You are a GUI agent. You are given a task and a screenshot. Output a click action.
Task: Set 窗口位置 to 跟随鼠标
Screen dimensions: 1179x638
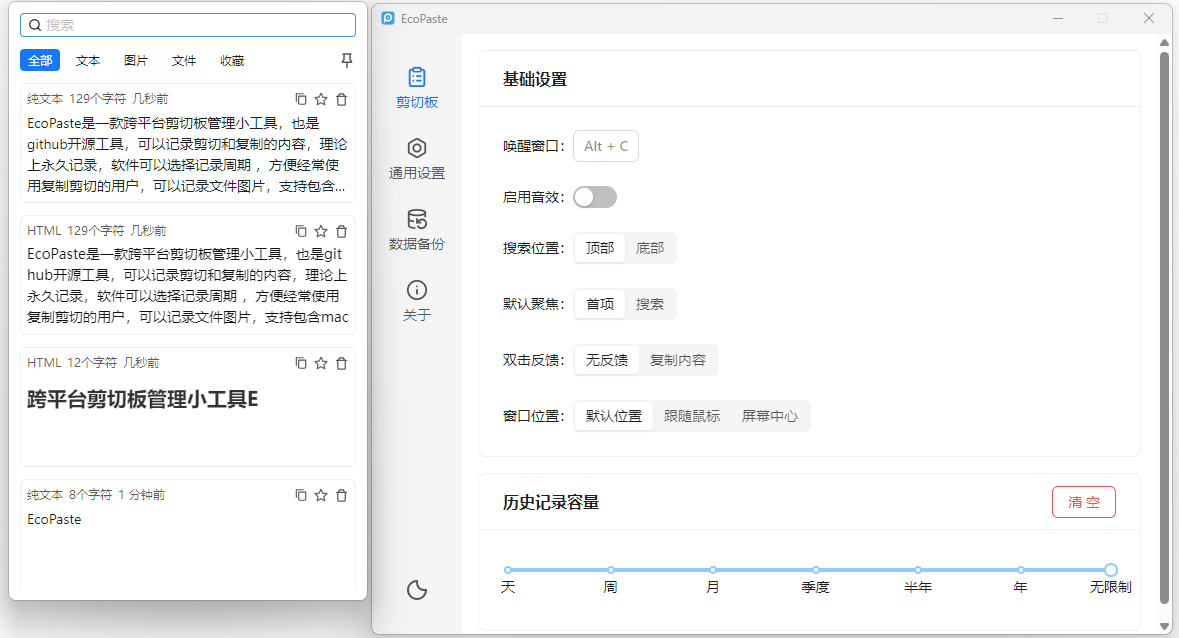click(692, 416)
